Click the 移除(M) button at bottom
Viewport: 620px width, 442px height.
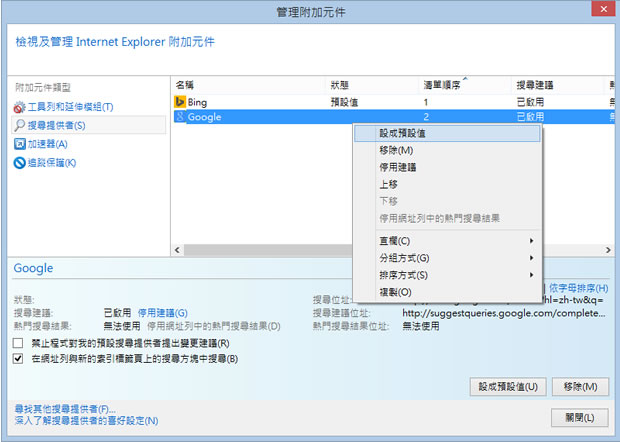tap(580, 387)
